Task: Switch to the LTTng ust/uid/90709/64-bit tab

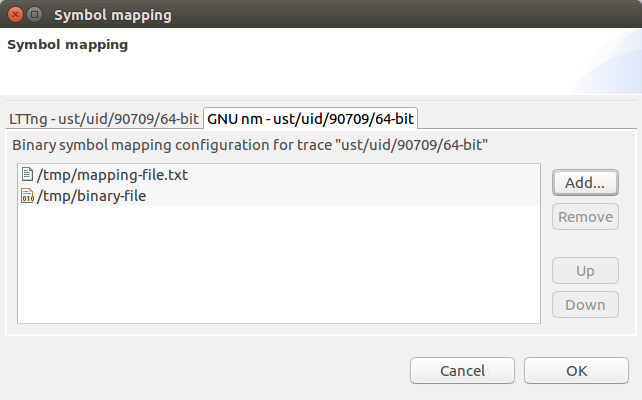Action: 103,118
